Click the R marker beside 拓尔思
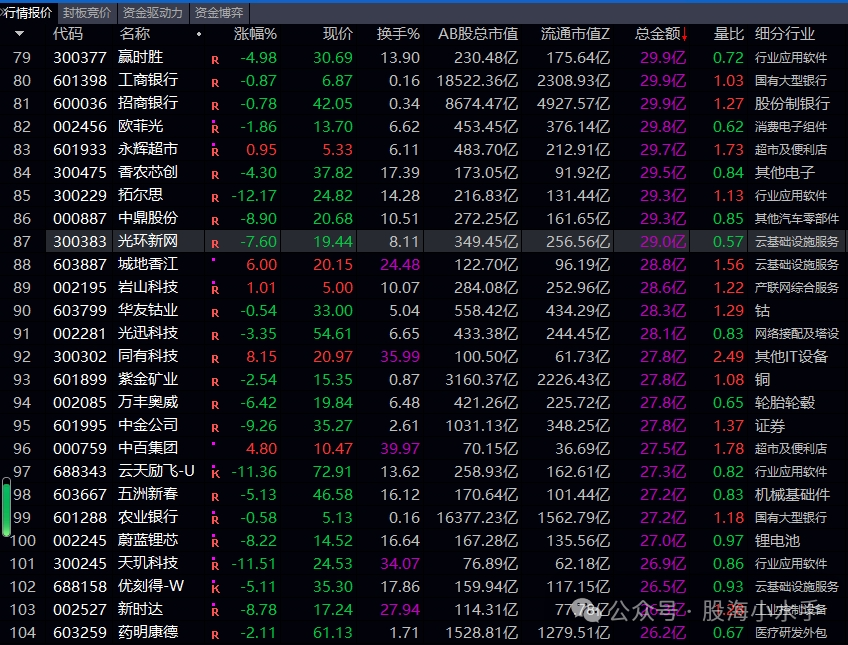 215,198
